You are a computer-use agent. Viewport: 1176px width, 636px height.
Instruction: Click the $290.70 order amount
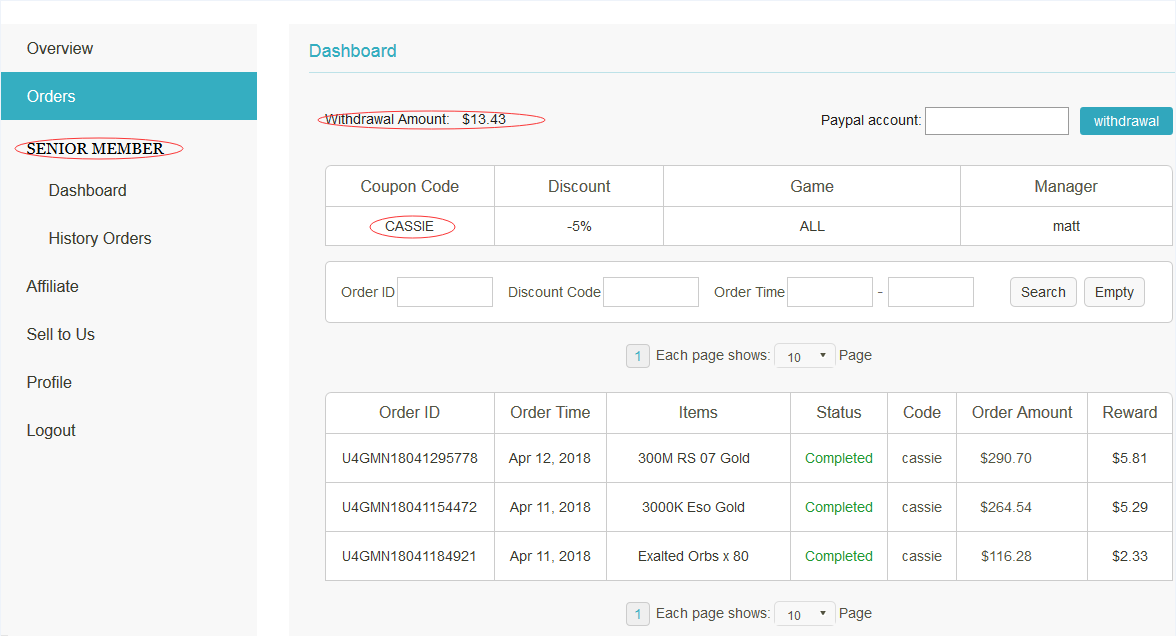coord(1006,458)
